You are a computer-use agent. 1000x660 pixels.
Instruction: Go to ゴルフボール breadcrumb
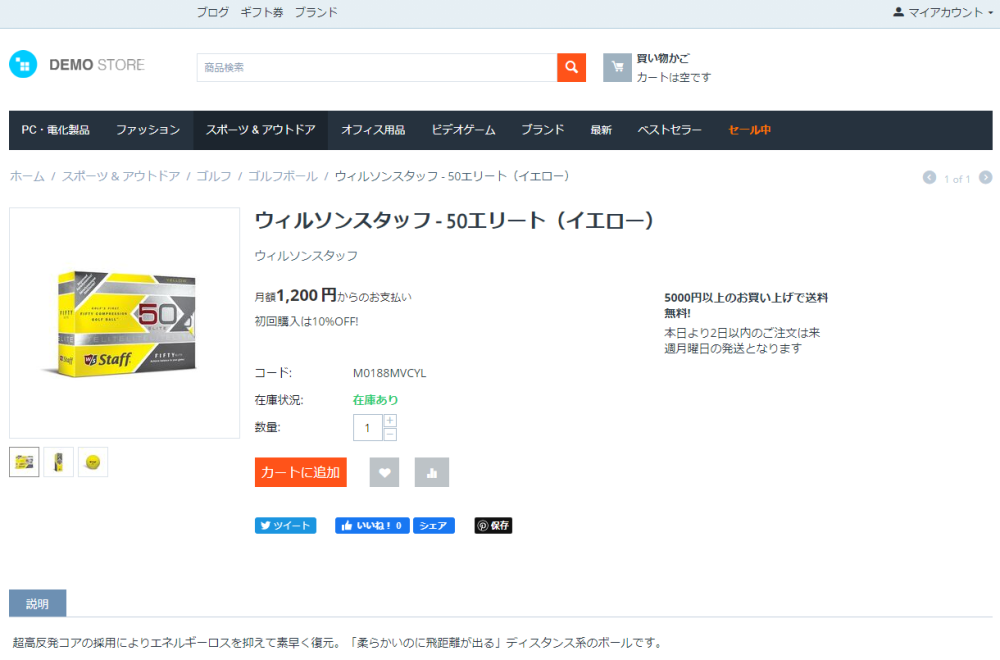point(283,176)
